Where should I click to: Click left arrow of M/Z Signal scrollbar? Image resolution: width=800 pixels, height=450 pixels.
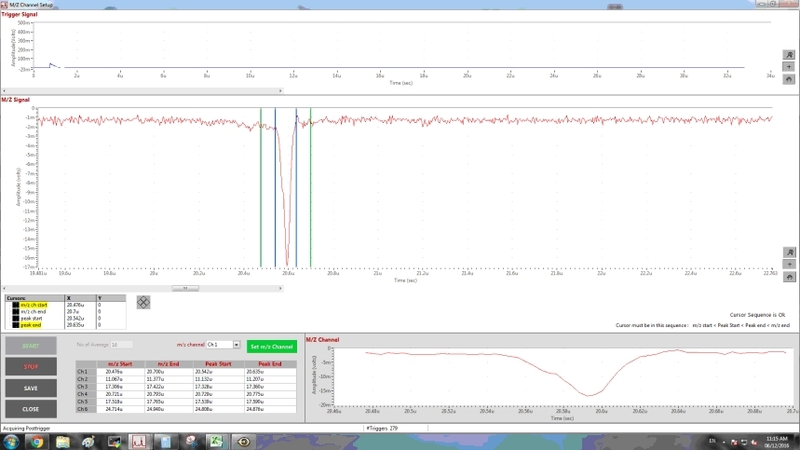click(x=4, y=289)
